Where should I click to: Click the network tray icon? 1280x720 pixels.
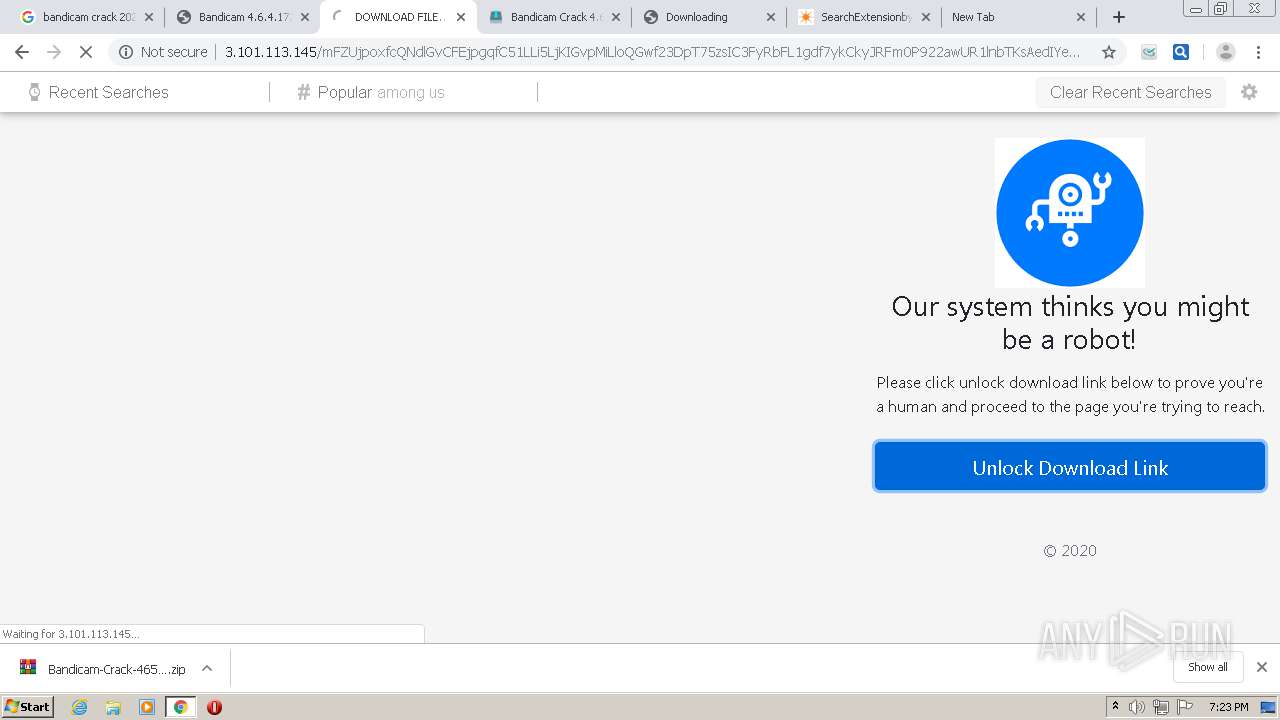pyautogui.click(x=1161, y=707)
